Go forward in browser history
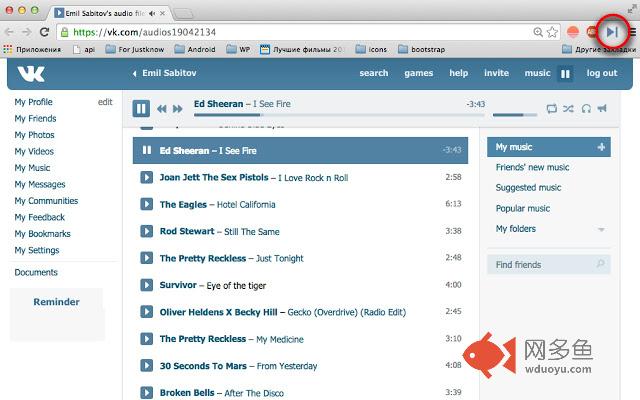 click(27, 32)
